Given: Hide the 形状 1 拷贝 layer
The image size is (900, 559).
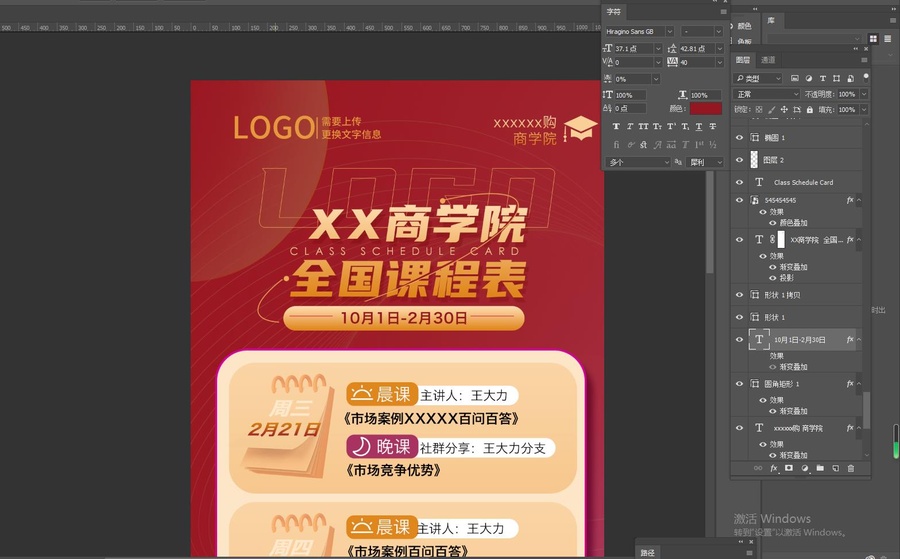Looking at the screenshot, I should point(739,295).
